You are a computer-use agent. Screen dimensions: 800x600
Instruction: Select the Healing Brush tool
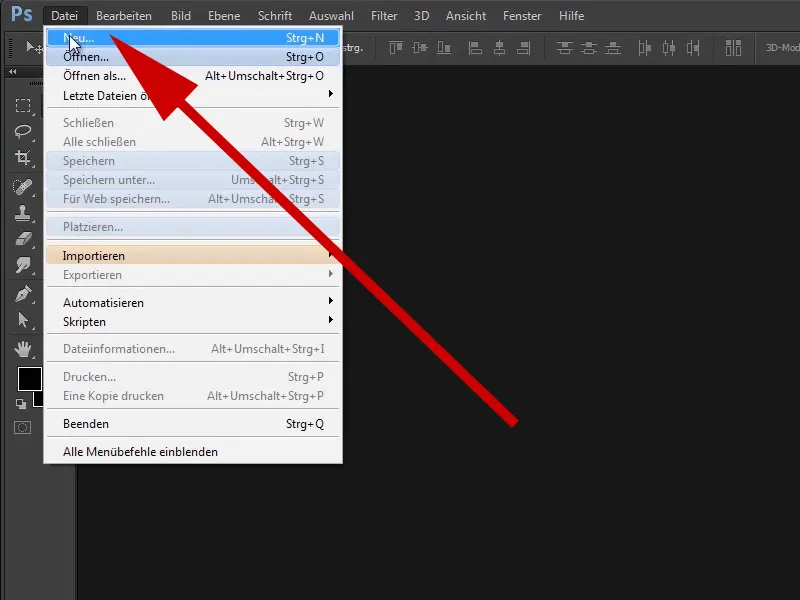click(22, 186)
